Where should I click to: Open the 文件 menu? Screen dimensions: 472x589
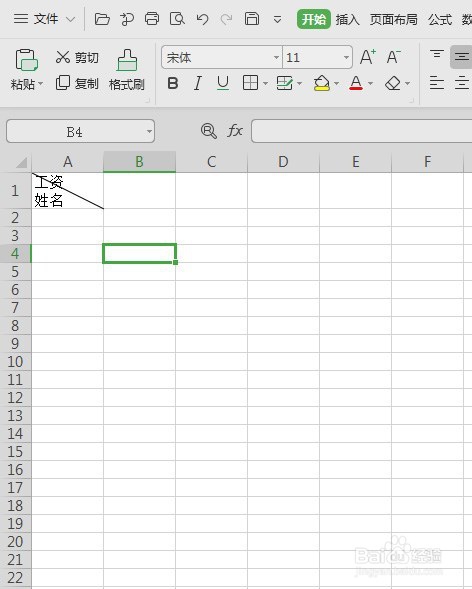coord(36,18)
